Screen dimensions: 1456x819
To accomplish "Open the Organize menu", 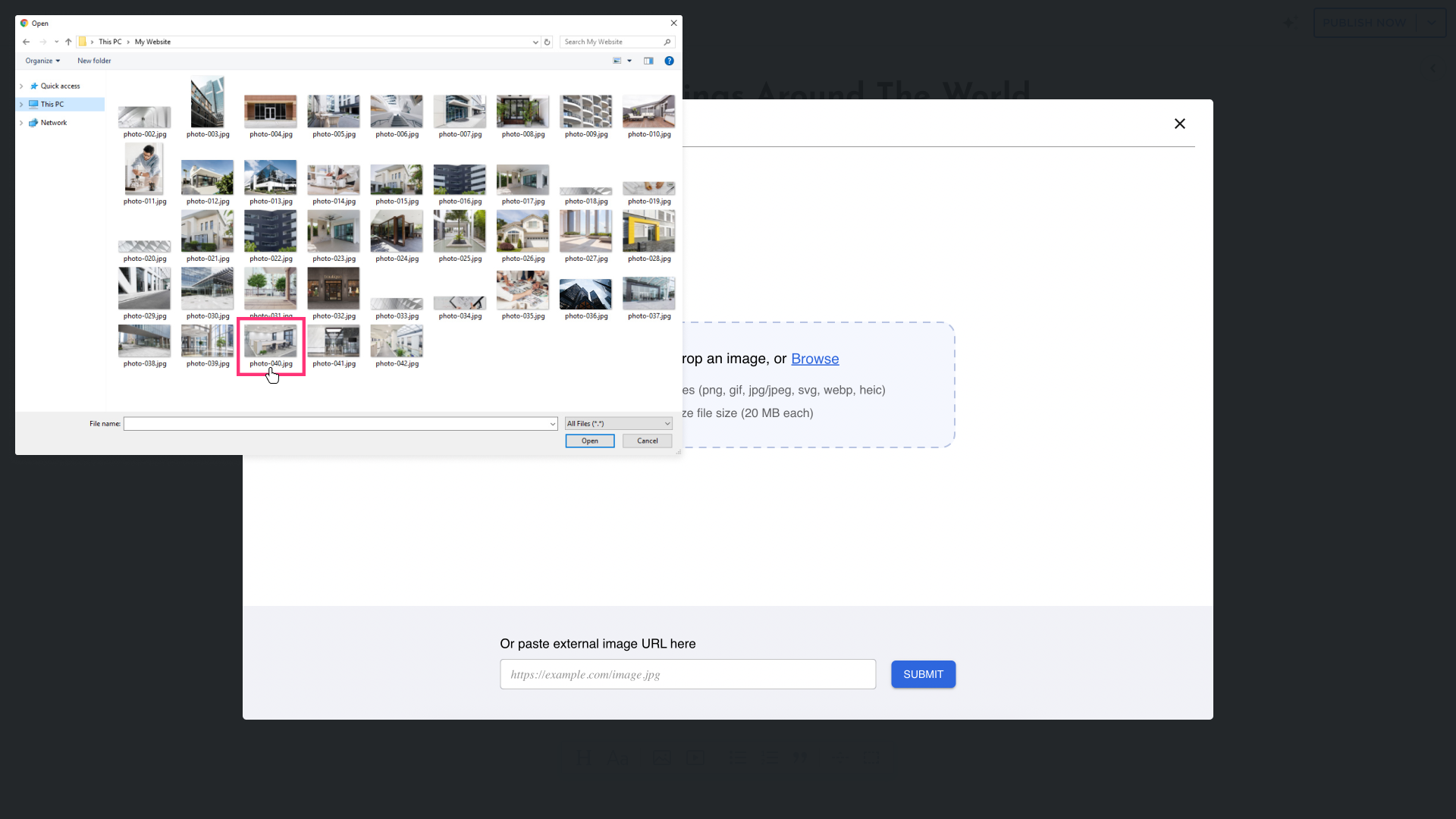I will (42, 61).
